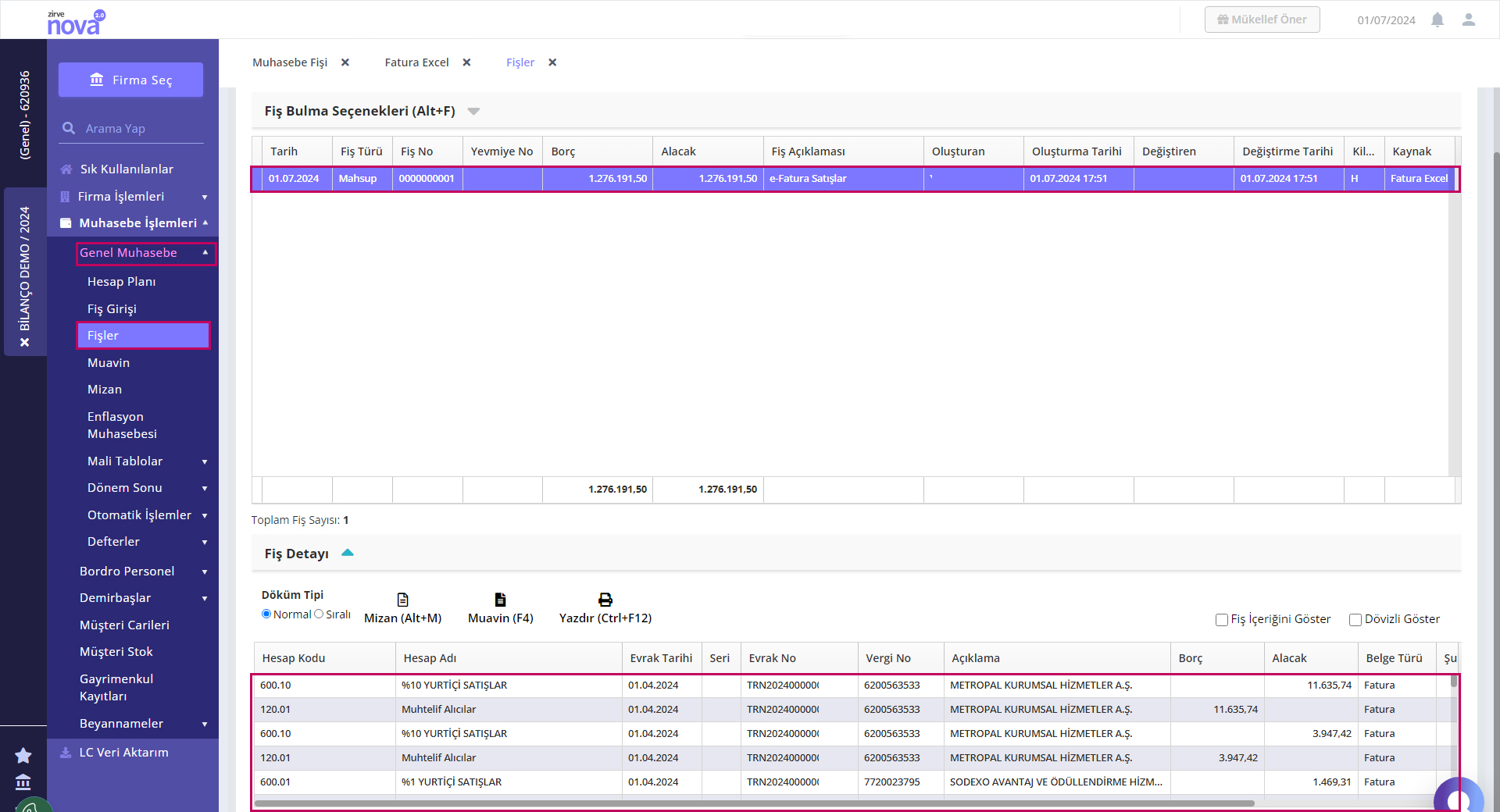Screen dimensions: 1500x812
Task: Click the Sık Kullanılanlar home icon
Action: 66,169
